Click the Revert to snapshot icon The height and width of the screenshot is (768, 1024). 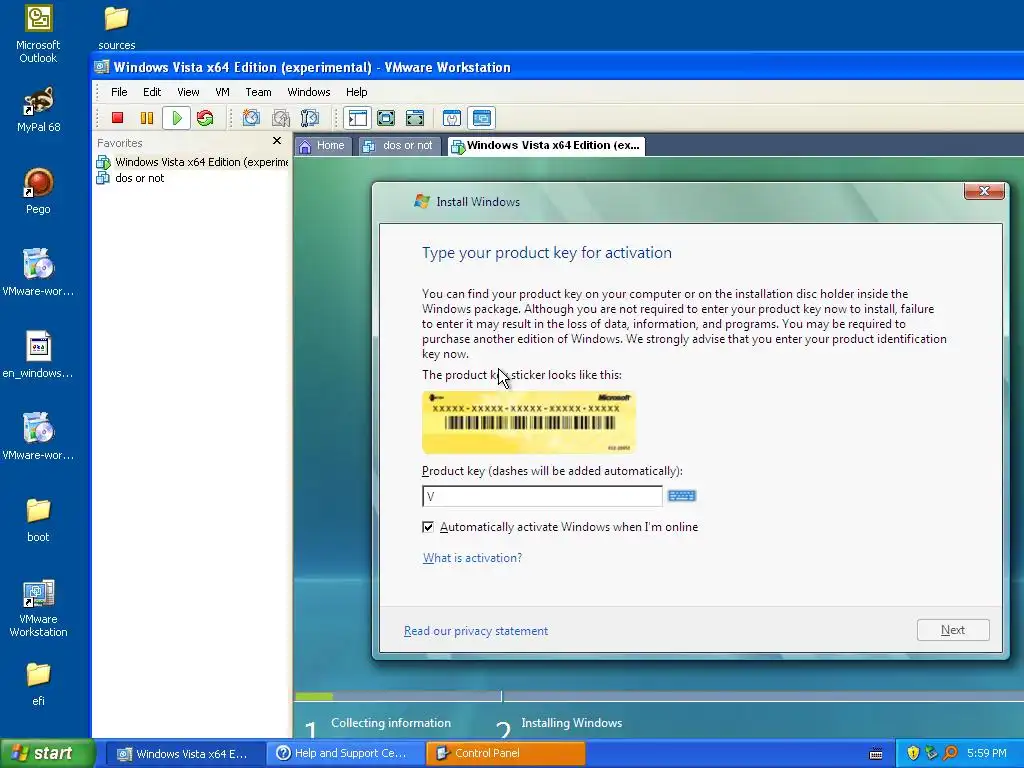[x=281, y=118]
